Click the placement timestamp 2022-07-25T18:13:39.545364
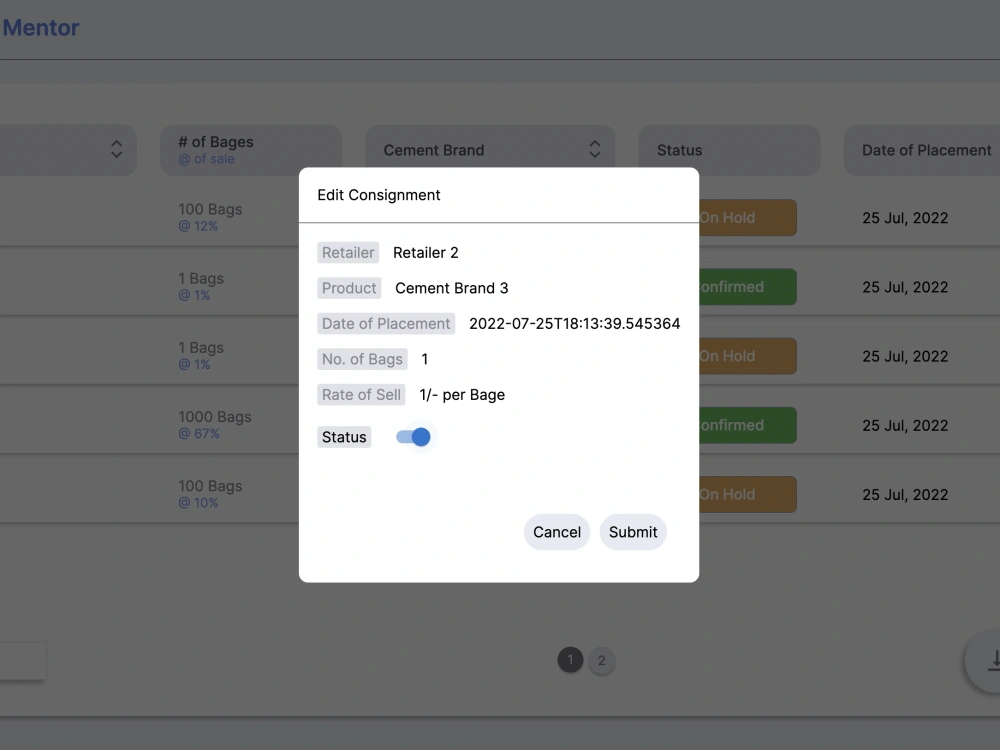The image size is (1000, 750). (575, 324)
